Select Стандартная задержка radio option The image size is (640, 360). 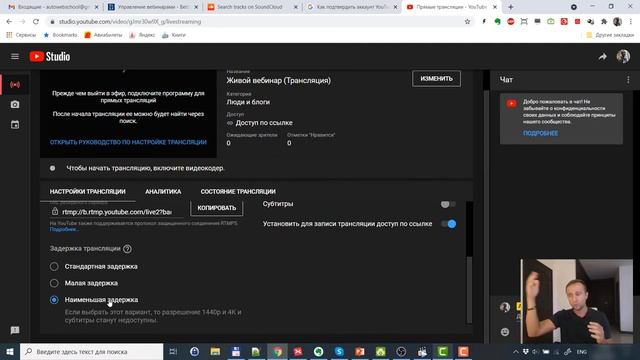click(x=54, y=267)
